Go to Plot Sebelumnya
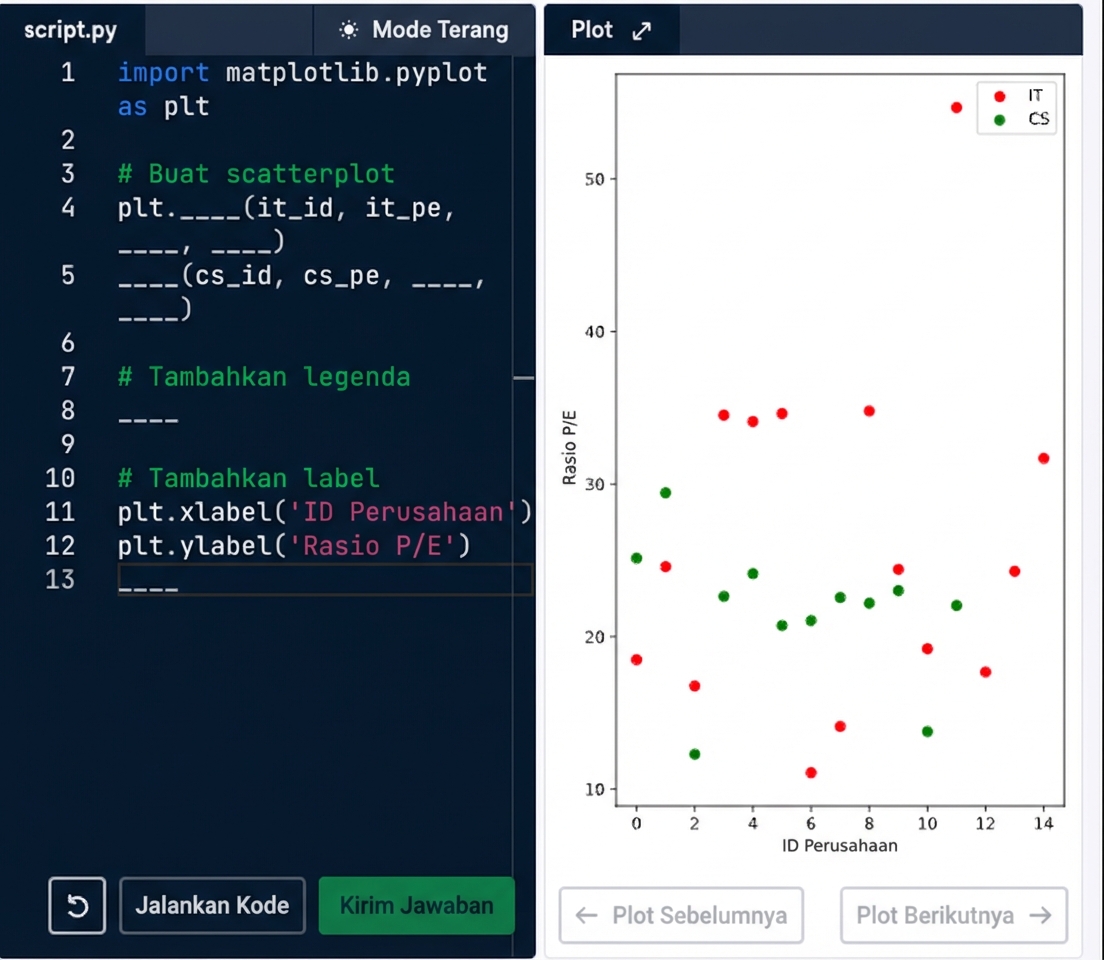1104x960 pixels. click(681, 915)
